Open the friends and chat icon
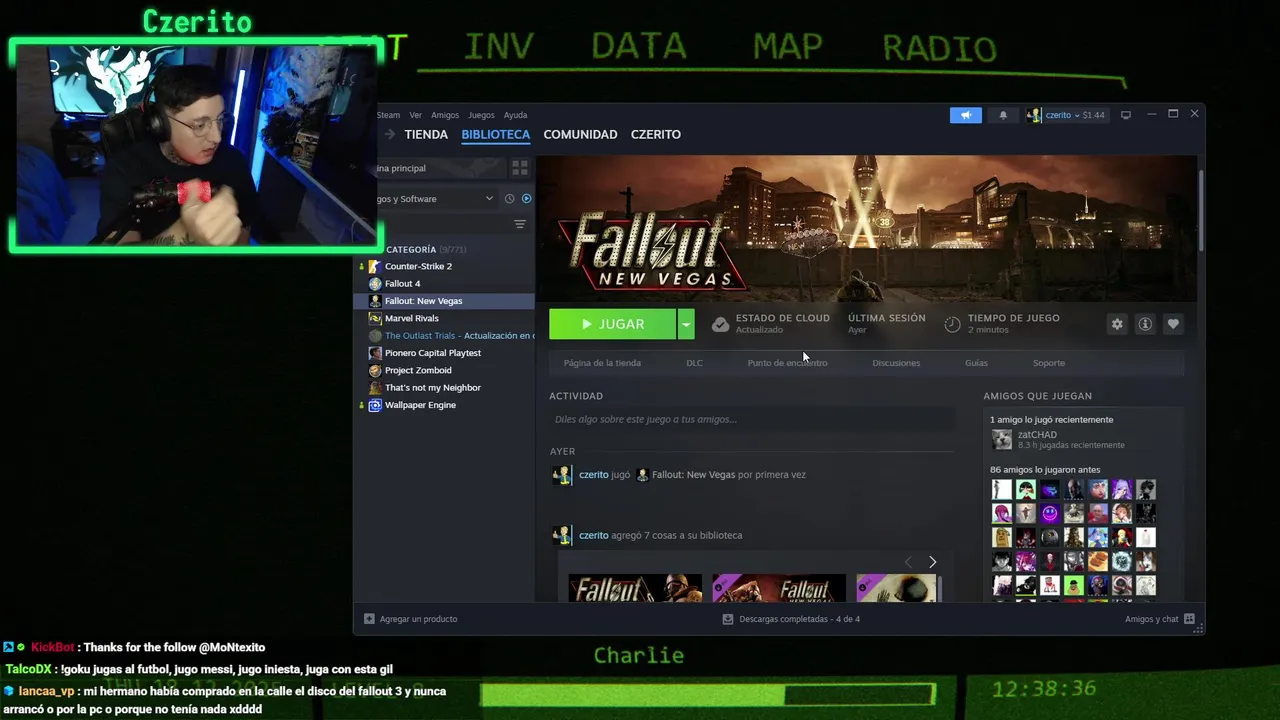Image resolution: width=1280 pixels, height=720 pixels. point(1189,619)
